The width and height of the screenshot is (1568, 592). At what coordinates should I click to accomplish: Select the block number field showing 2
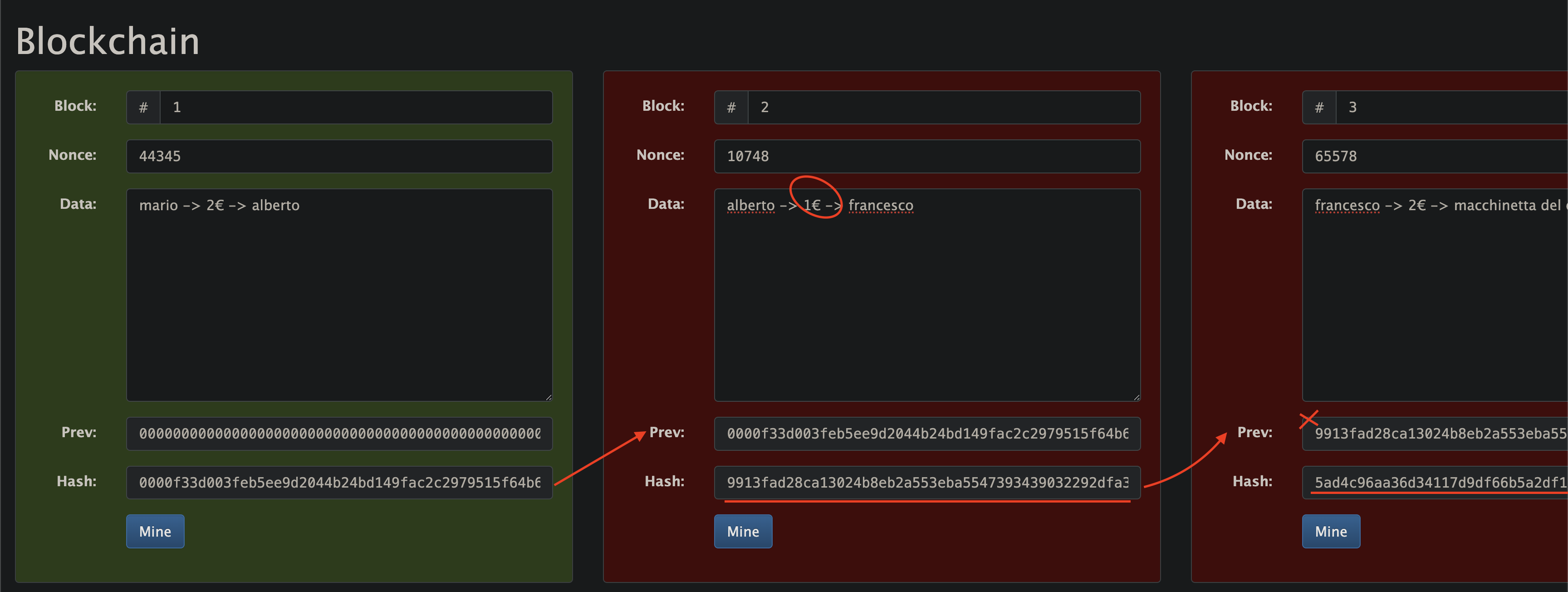944,107
